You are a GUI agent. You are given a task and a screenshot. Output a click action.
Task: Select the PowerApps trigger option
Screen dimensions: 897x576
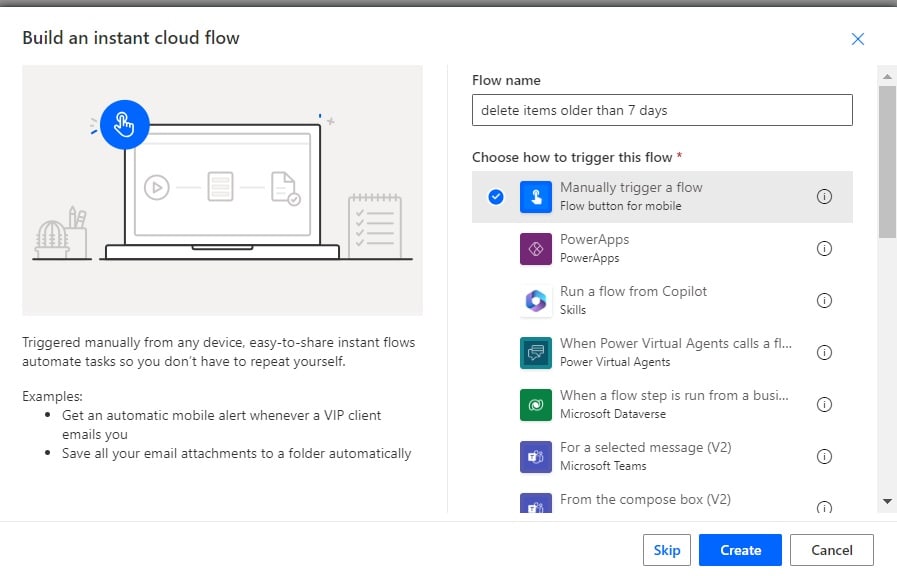pyautogui.click(x=662, y=249)
